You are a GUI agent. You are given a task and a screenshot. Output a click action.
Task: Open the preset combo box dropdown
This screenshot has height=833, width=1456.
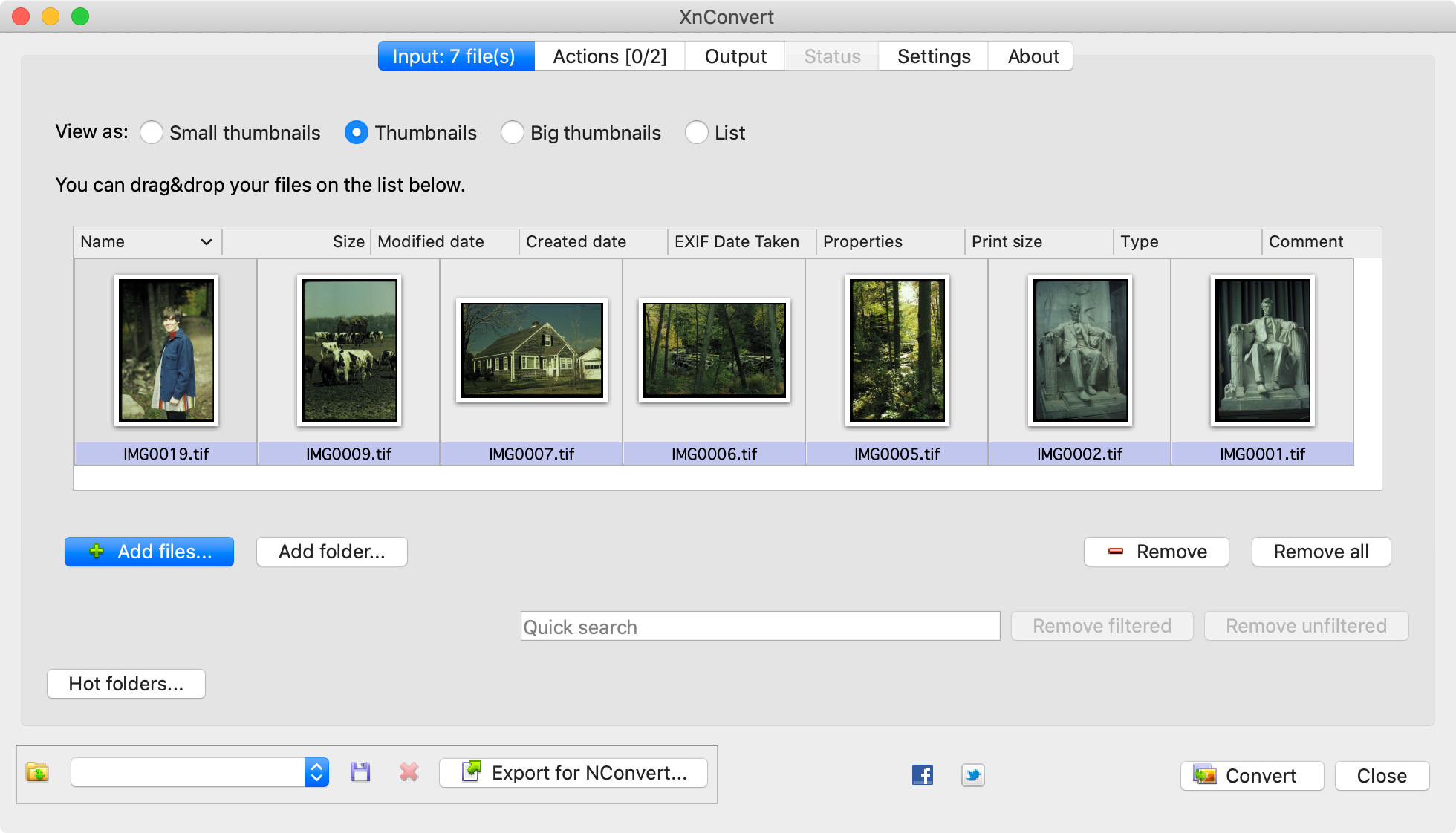click(x=316, y=773)
